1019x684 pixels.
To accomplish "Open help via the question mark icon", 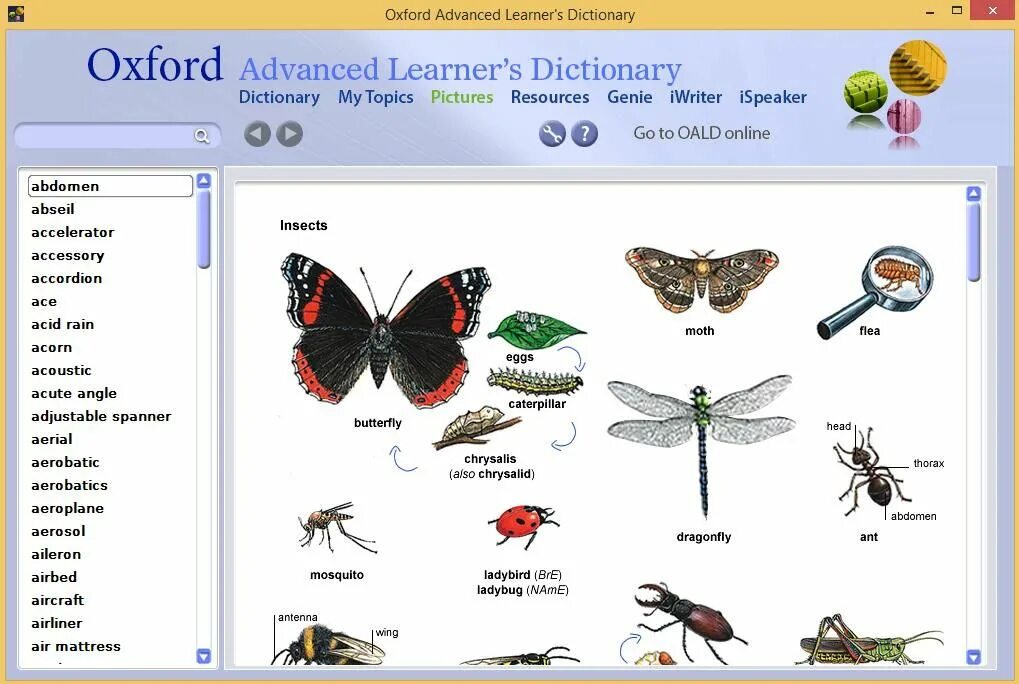I will click(x=584, y=134).
